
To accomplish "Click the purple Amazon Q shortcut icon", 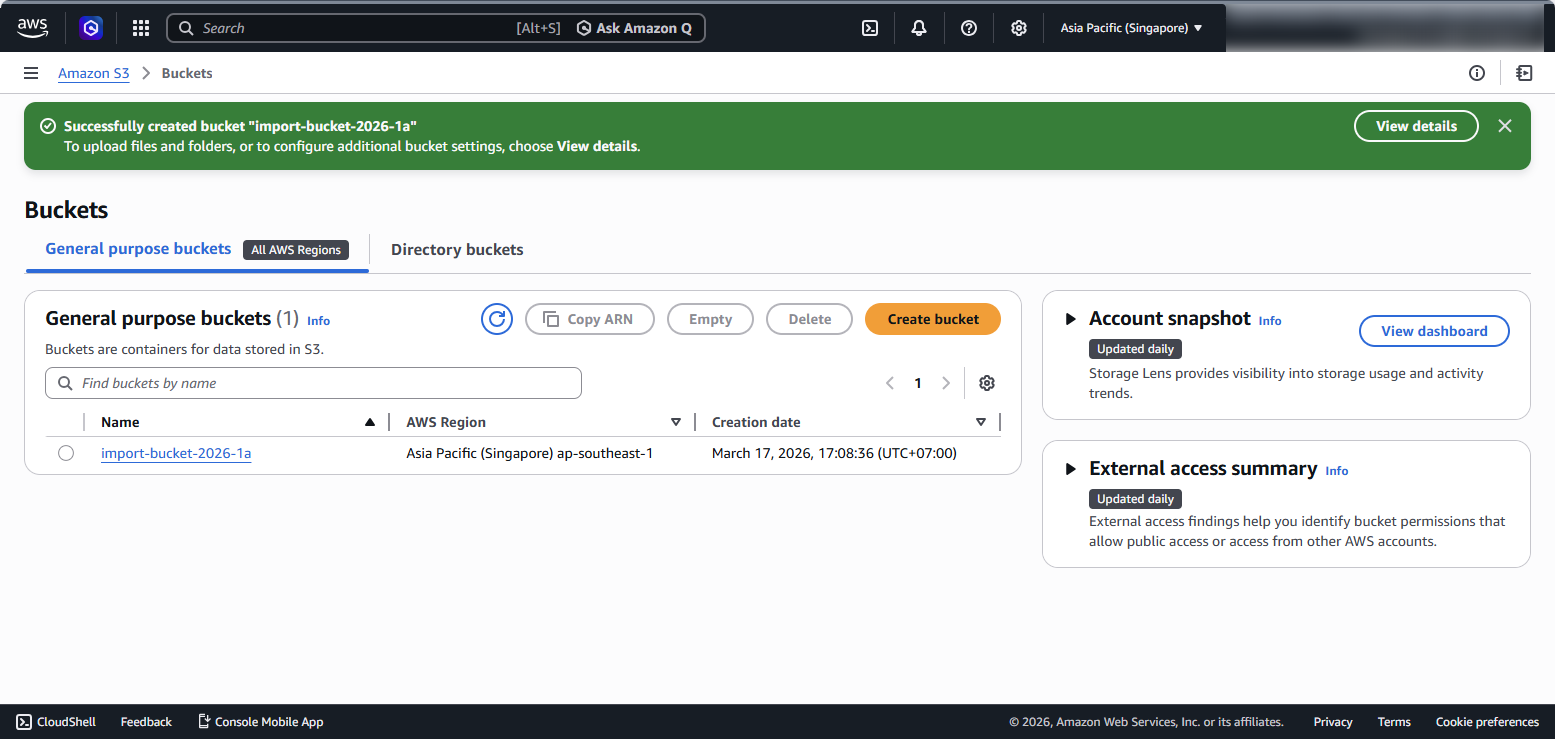I will point(91,28).
